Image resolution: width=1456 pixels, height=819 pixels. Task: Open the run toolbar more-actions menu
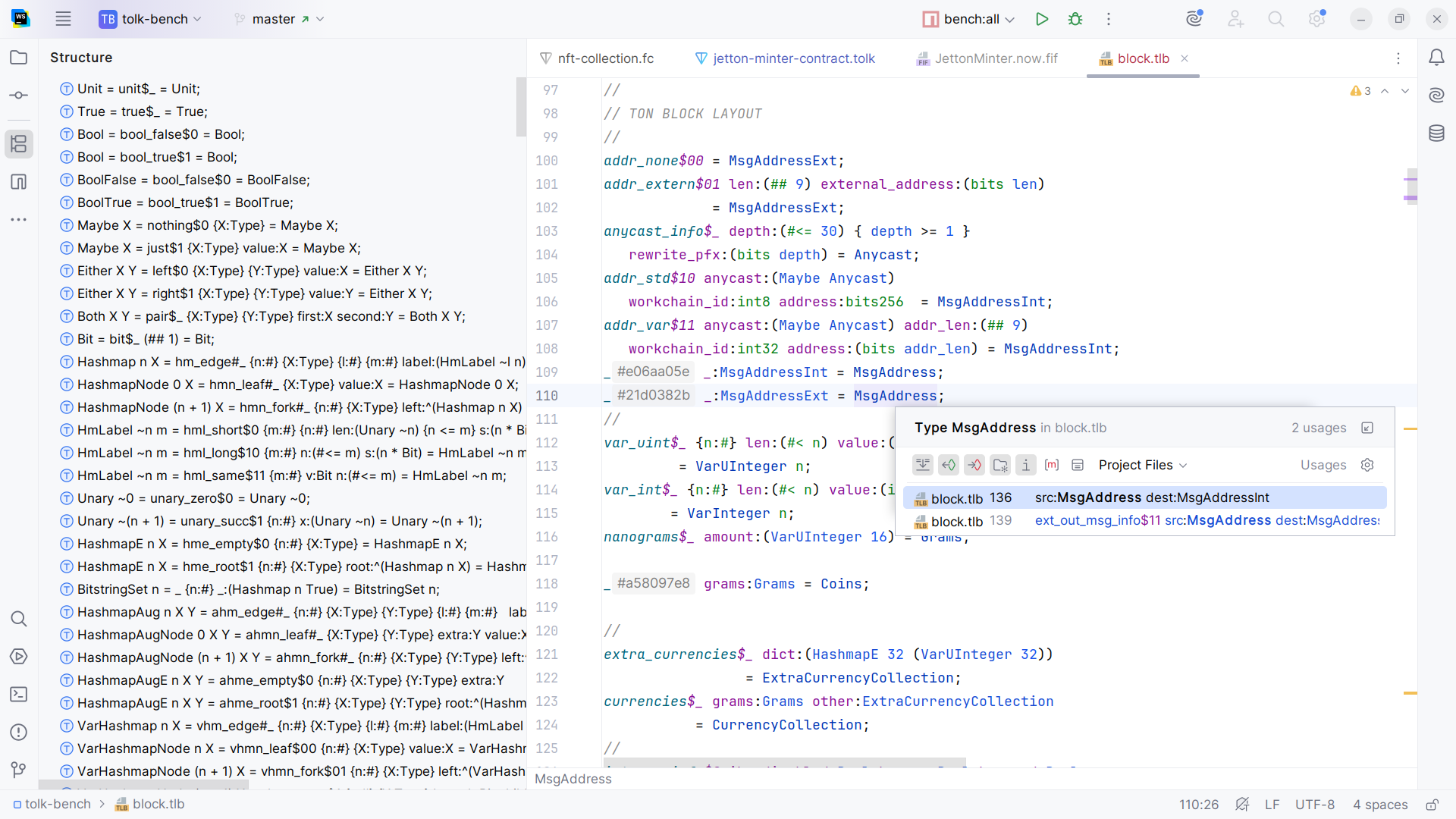click(1109, 19)
